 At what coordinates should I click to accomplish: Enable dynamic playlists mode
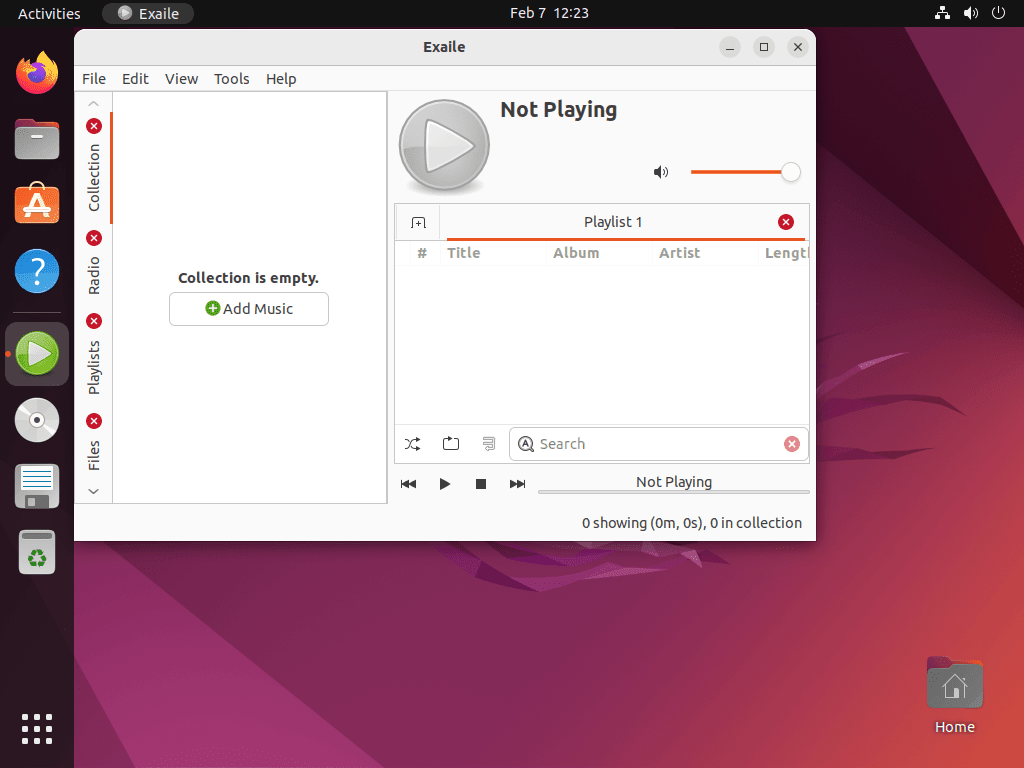(x=488, y=443)
